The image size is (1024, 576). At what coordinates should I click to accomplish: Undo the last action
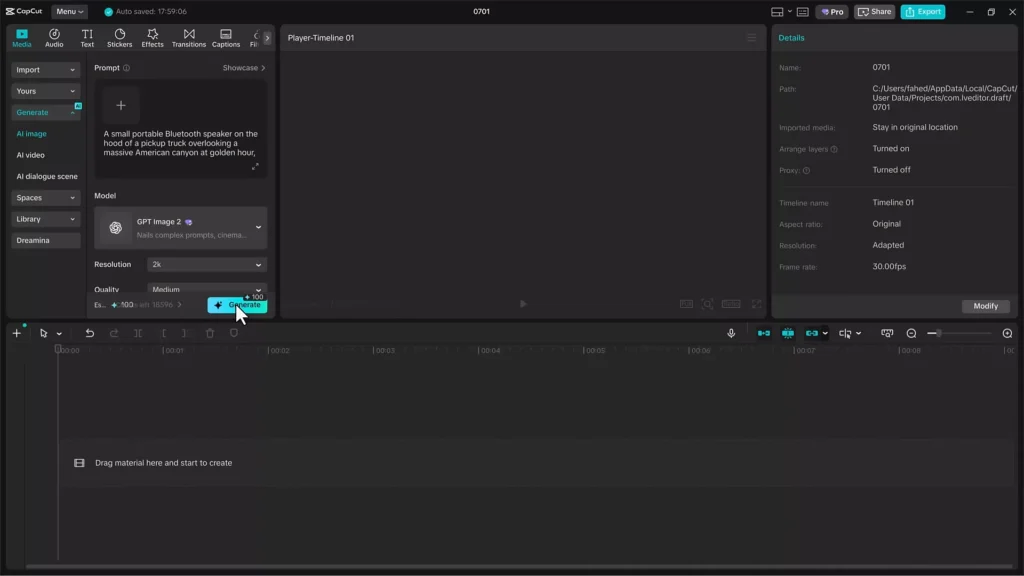click(x=89, y=333)
